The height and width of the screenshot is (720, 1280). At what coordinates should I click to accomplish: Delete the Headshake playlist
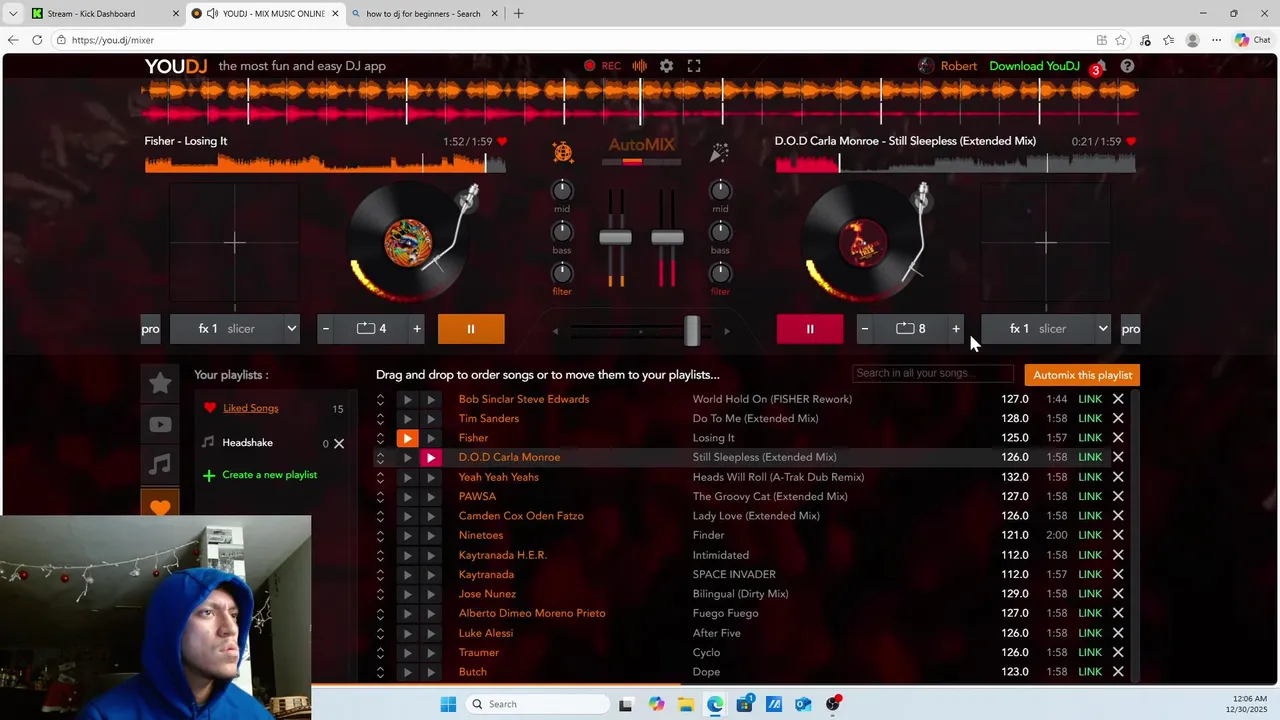pos(339,443)
